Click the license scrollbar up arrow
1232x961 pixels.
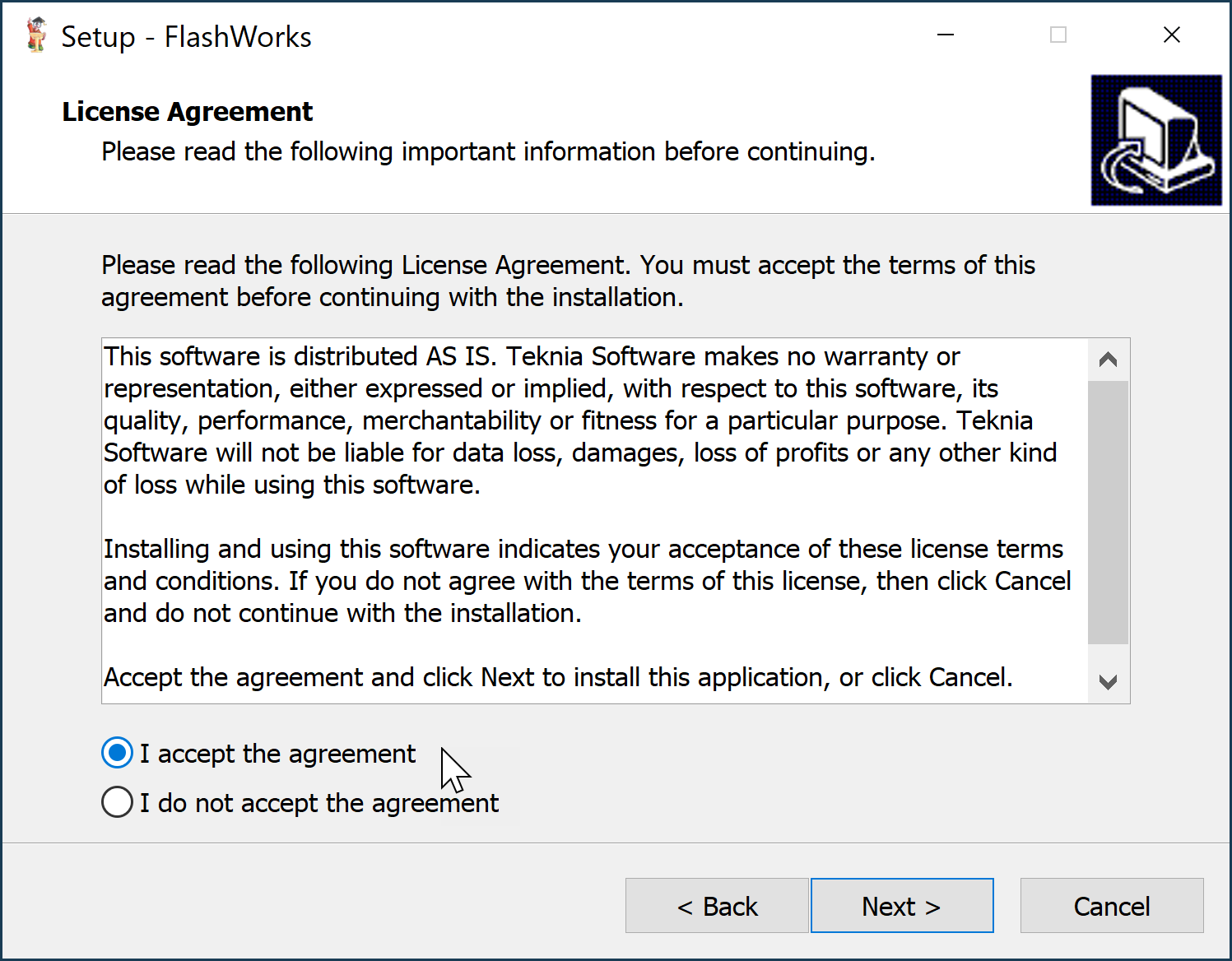1108,360
